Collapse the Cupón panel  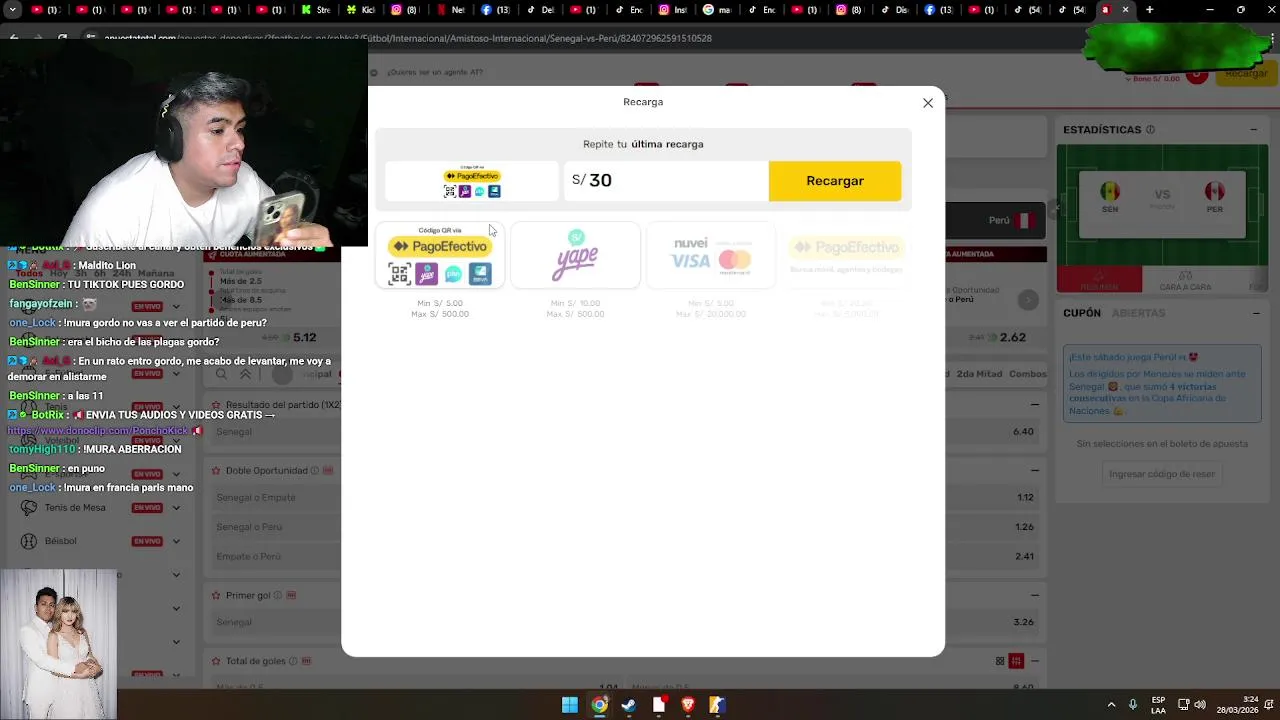tap(1255, 313)
